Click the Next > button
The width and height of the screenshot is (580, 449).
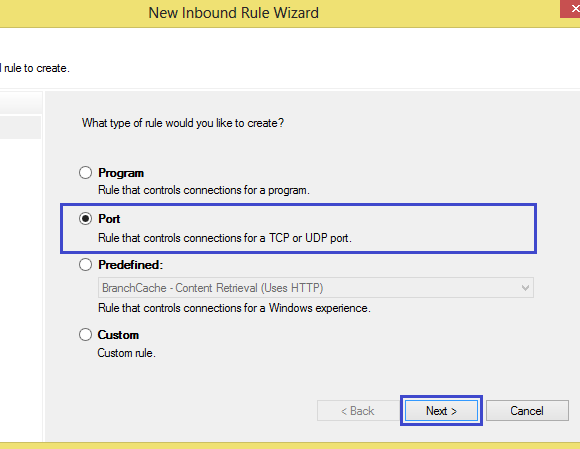pos(441,411)
